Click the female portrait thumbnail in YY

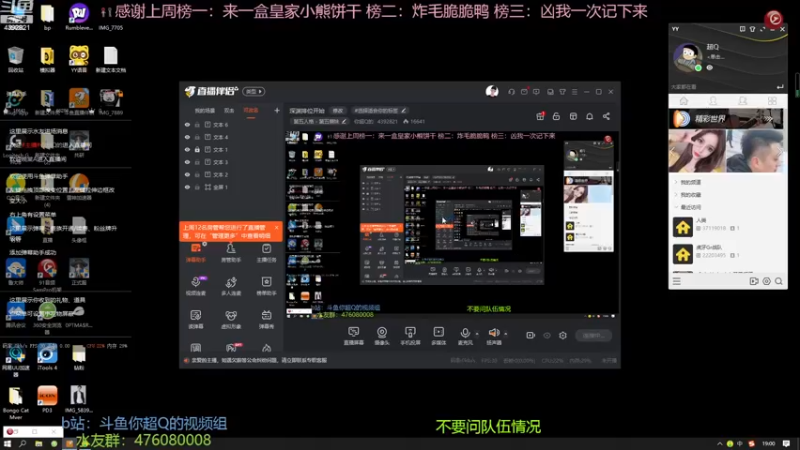coord(697,151)
